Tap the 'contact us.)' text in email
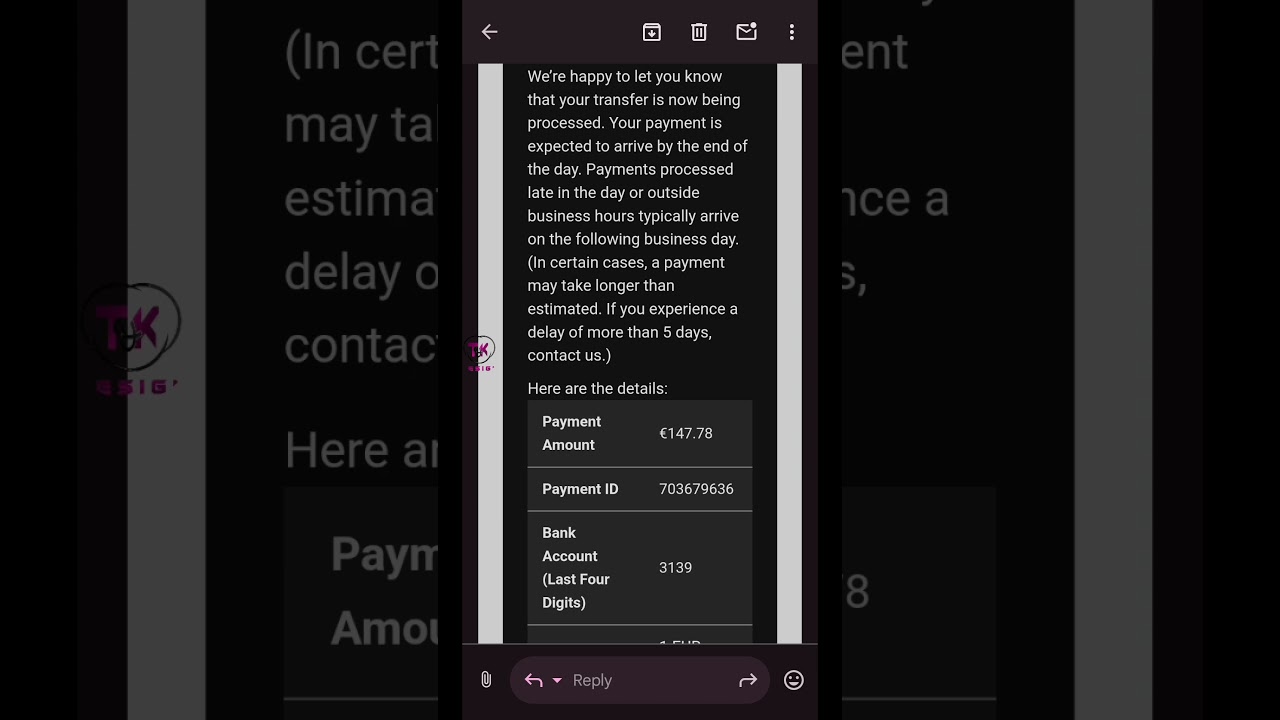 (x=569, y=355)
